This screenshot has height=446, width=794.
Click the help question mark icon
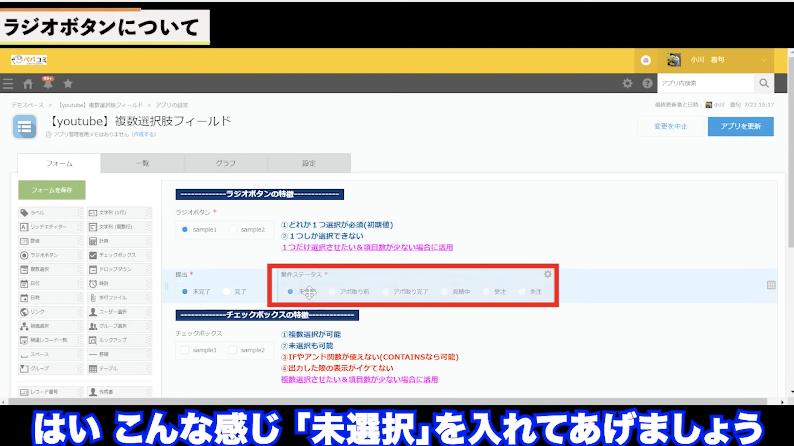pyautogui.click(x=647, y=83)
